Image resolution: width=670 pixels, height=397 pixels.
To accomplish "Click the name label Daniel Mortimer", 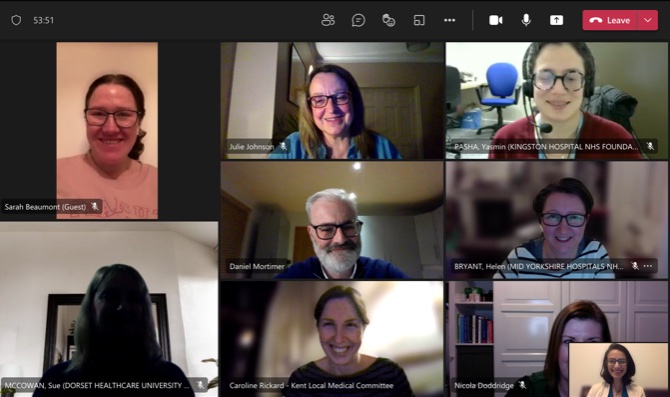I will point(257,266).
